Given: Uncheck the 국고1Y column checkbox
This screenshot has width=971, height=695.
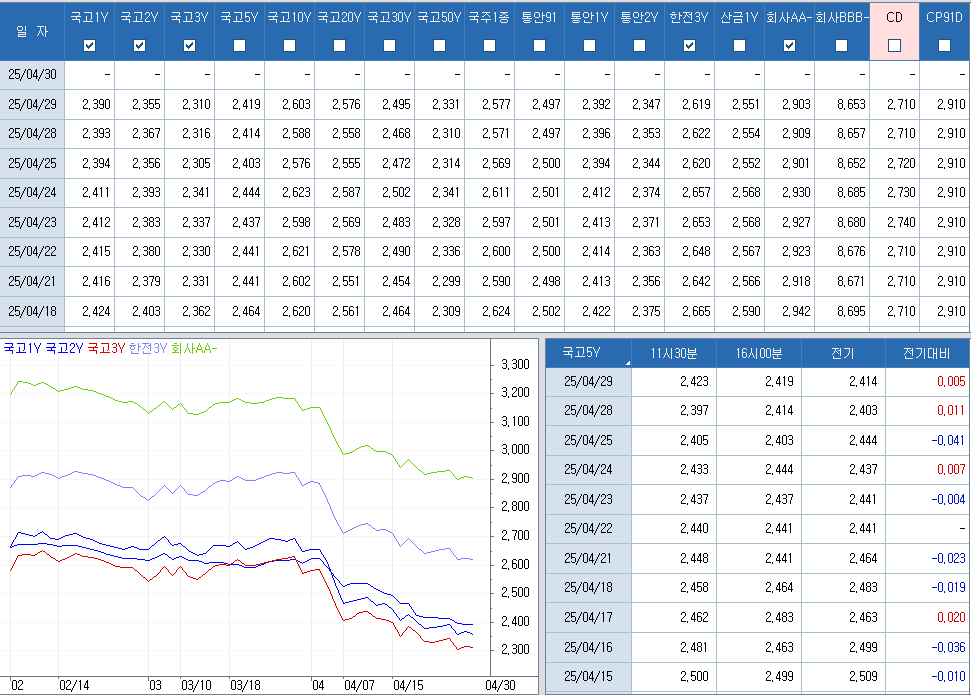Looking at the screenshot, I should pos(90,45).
